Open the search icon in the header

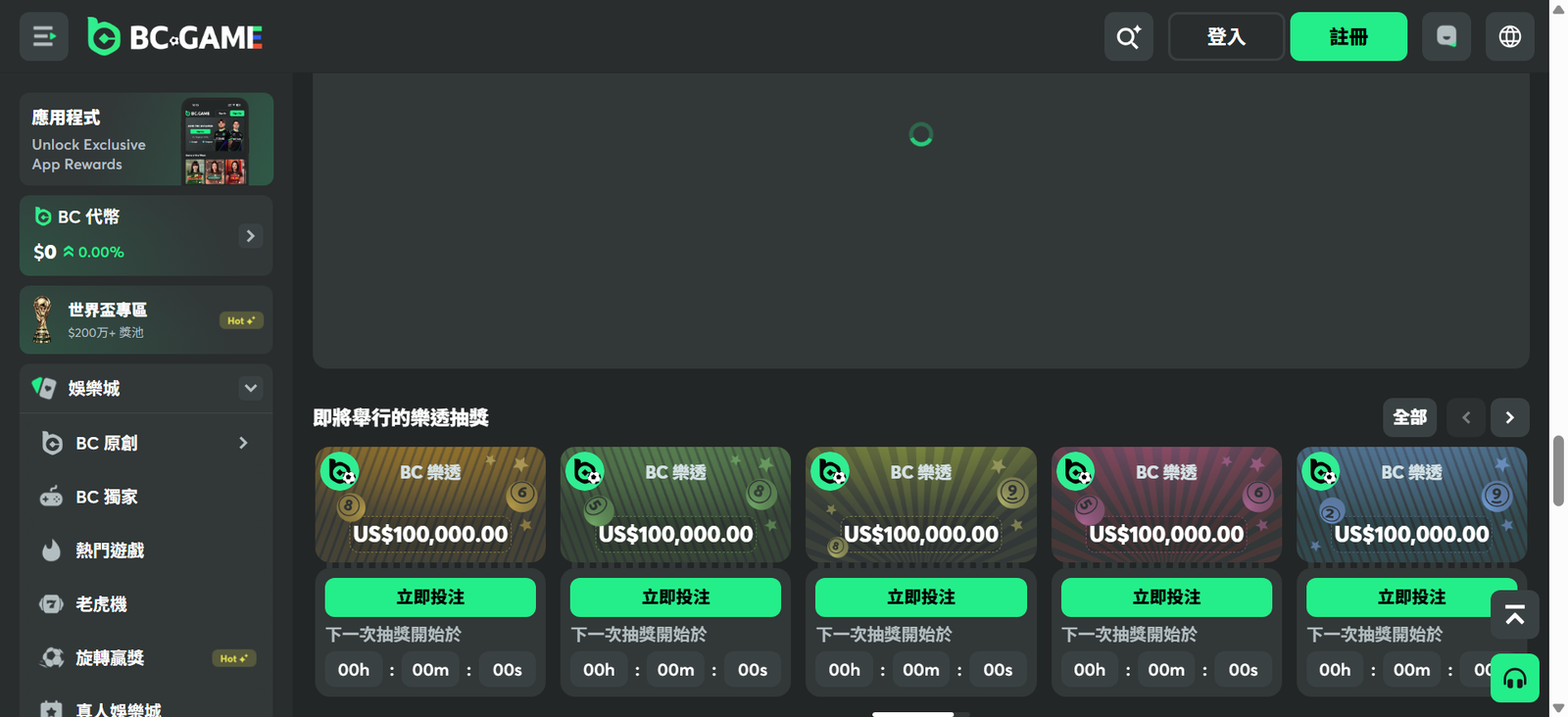tap(1128, 37)
